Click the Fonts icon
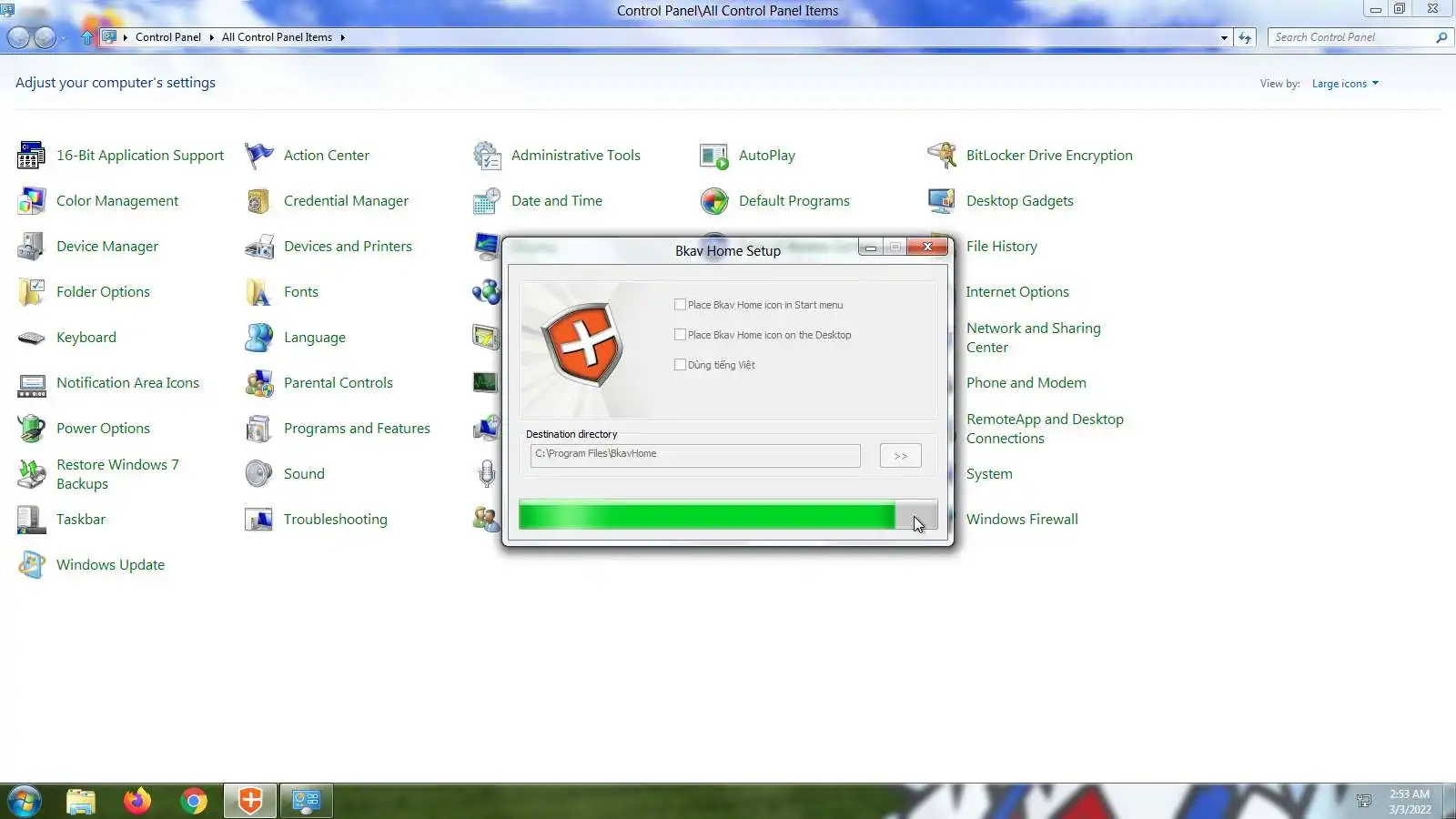 point(258,292)
